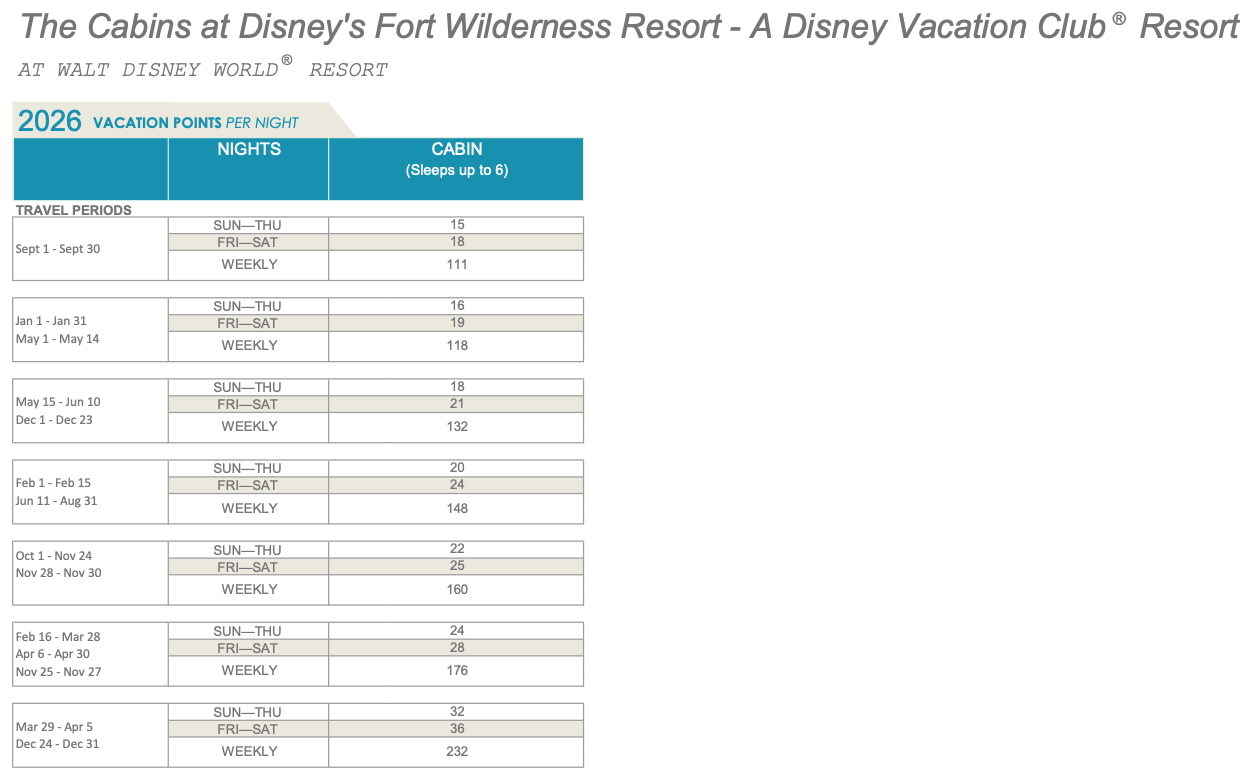Click the weekly points value 132
1253x781 pixels.
click(x=457, y=427)
